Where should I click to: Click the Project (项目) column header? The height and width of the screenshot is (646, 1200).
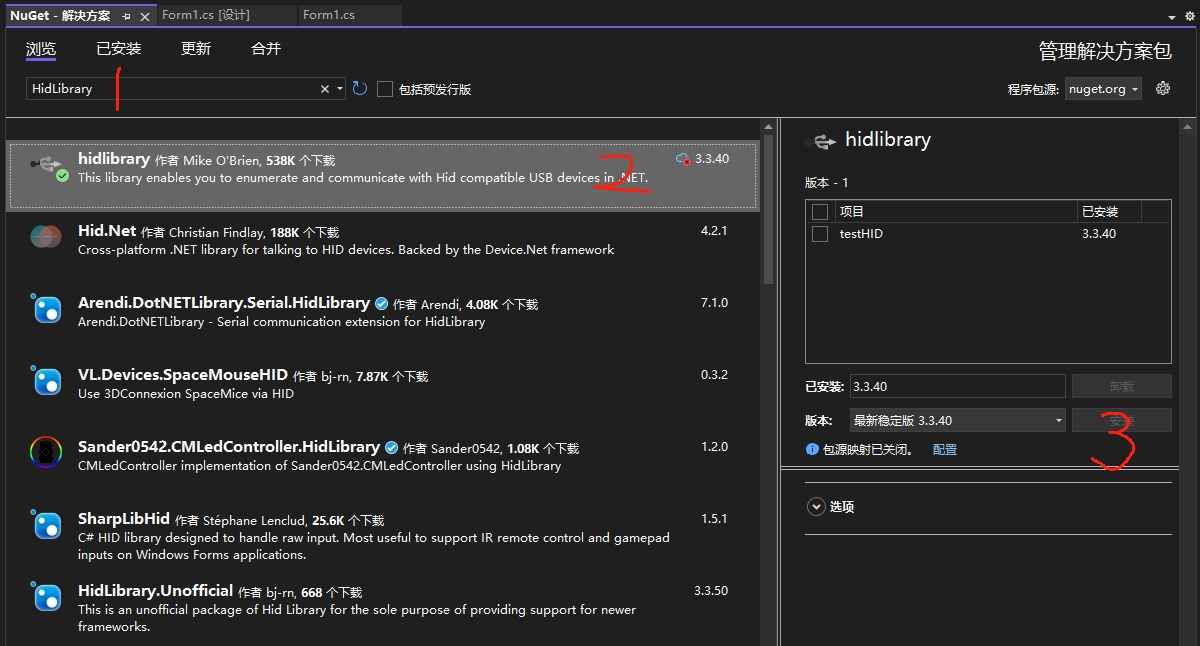click(958, 212)
